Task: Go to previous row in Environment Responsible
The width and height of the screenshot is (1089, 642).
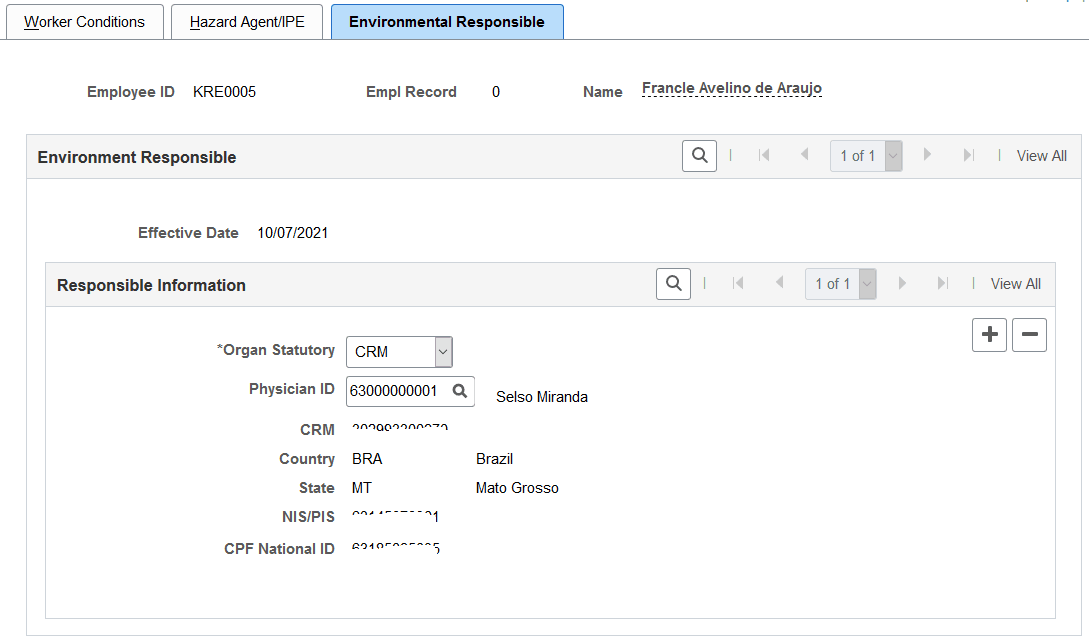Action: (x=804, y=156)
